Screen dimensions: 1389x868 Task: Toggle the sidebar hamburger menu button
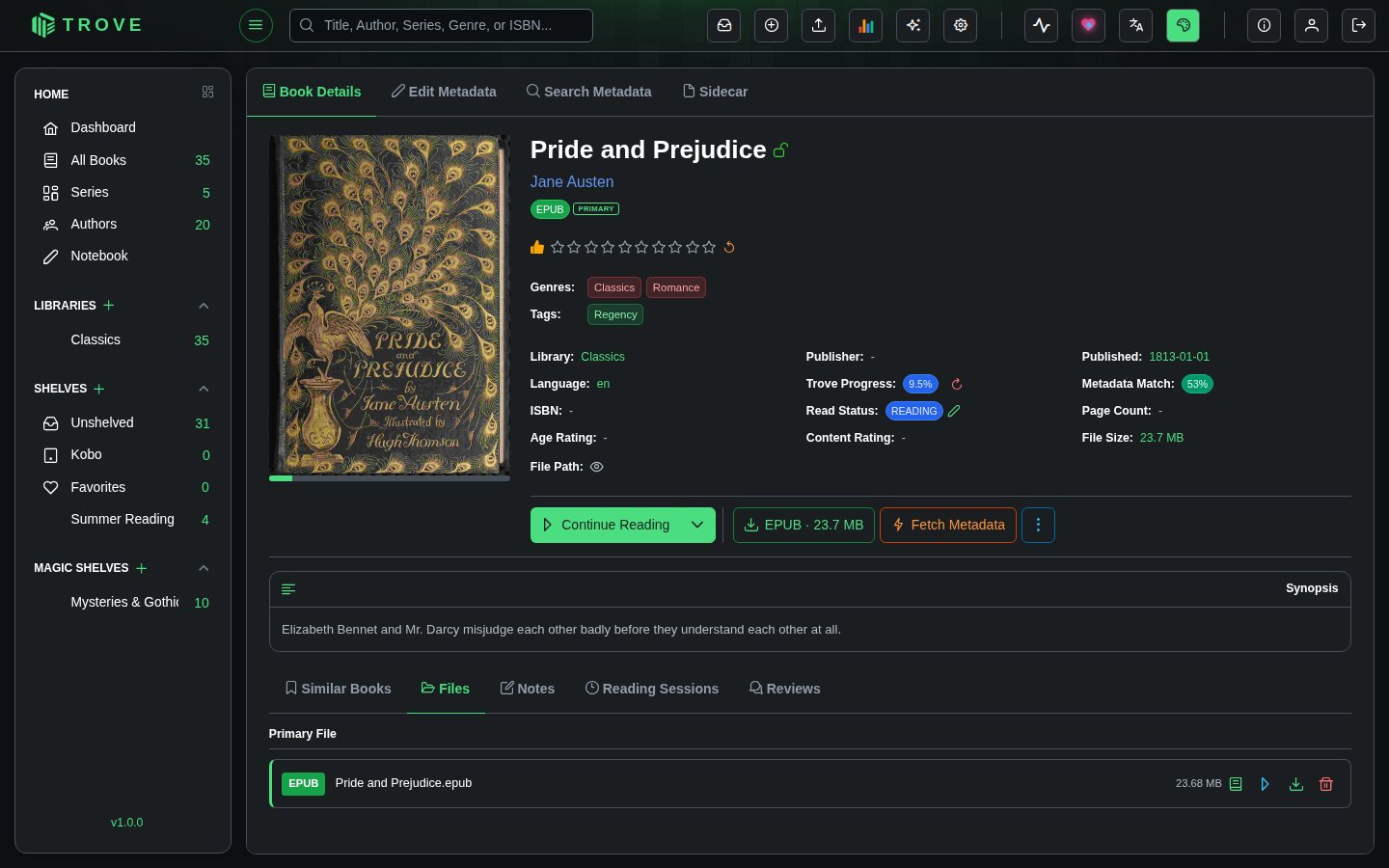click(256, 25)
